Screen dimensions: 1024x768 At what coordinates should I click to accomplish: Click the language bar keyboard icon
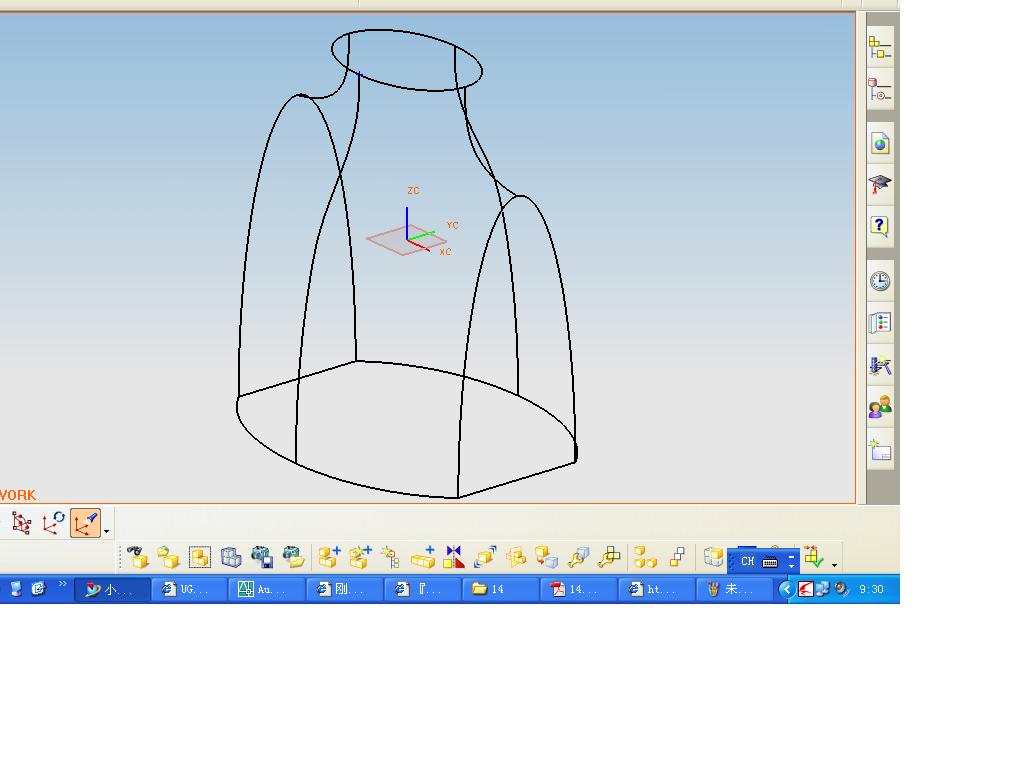[x=770, y=562]
